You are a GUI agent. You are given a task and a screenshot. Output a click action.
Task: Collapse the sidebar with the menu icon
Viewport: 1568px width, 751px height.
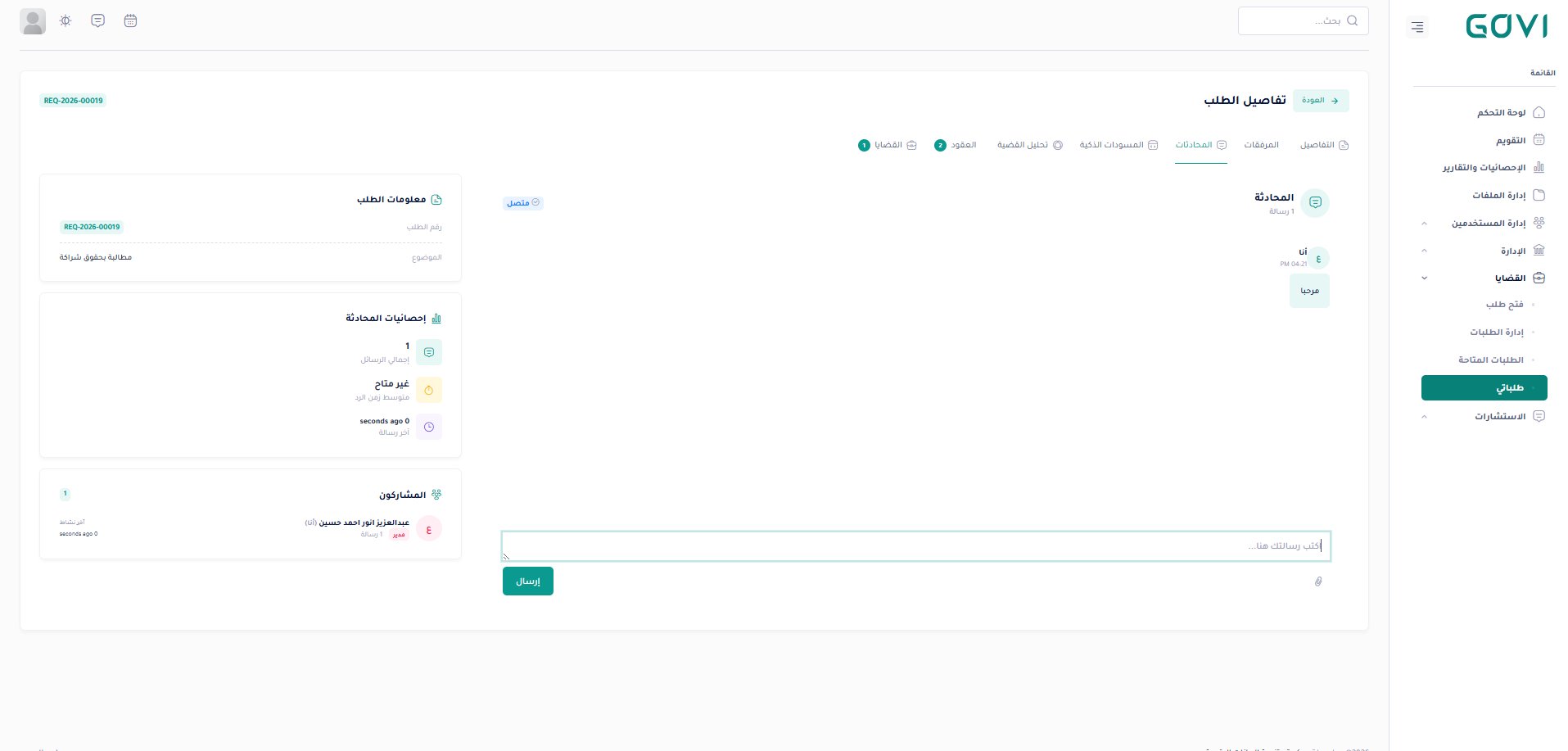coord(1417,27)
